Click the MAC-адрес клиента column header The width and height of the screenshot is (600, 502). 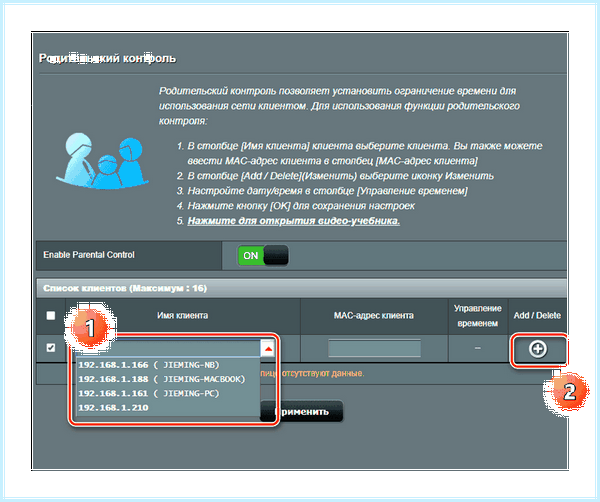tap(373, 316)
